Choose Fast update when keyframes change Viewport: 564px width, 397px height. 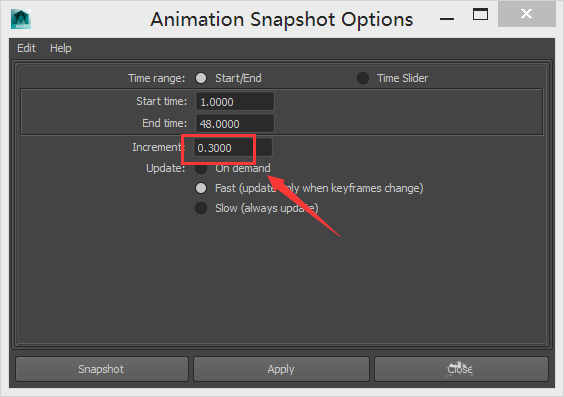[x=201, y=188]
